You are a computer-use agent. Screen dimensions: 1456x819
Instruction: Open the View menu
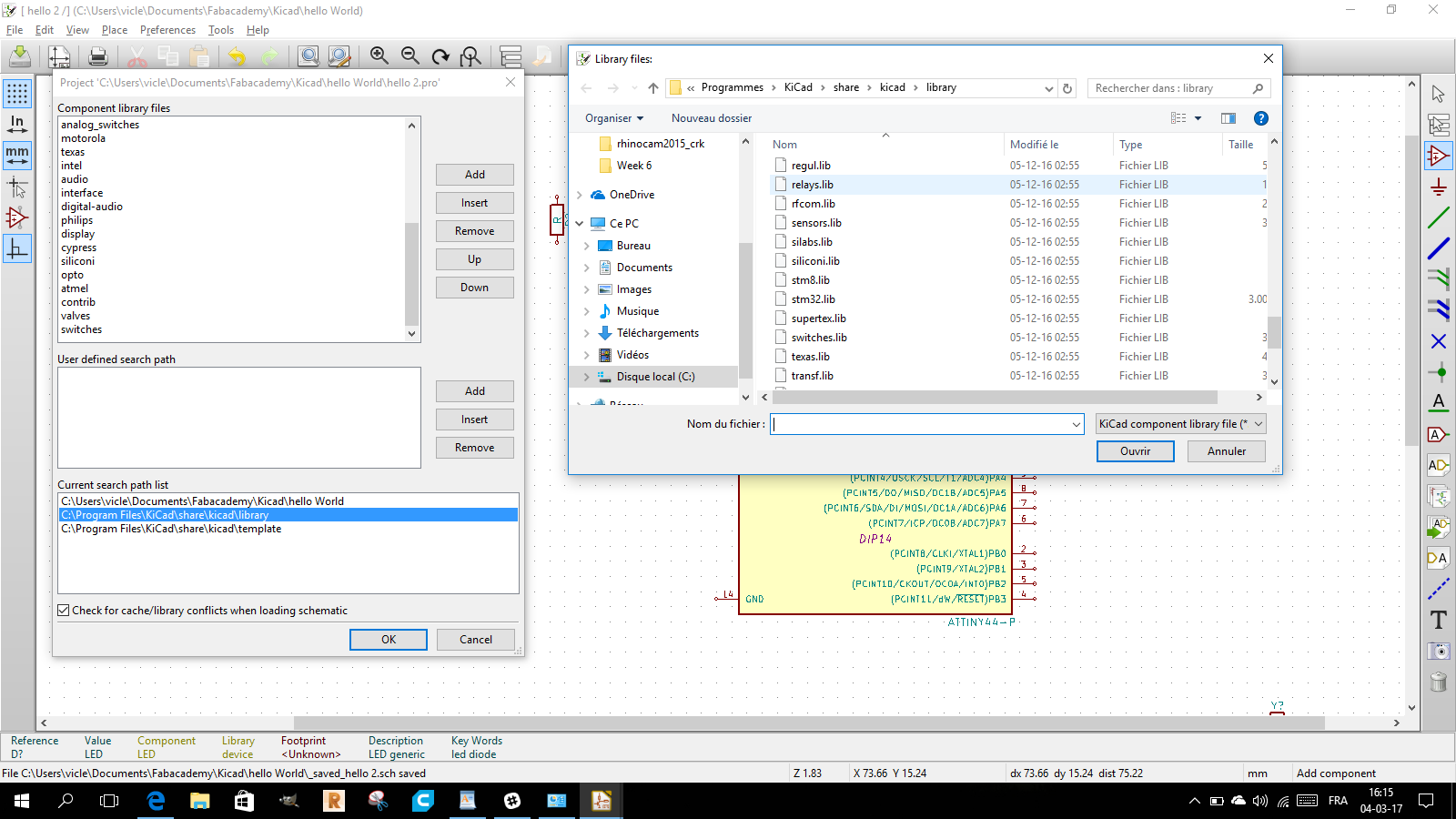pyautogui.click(x=77, y=30)
